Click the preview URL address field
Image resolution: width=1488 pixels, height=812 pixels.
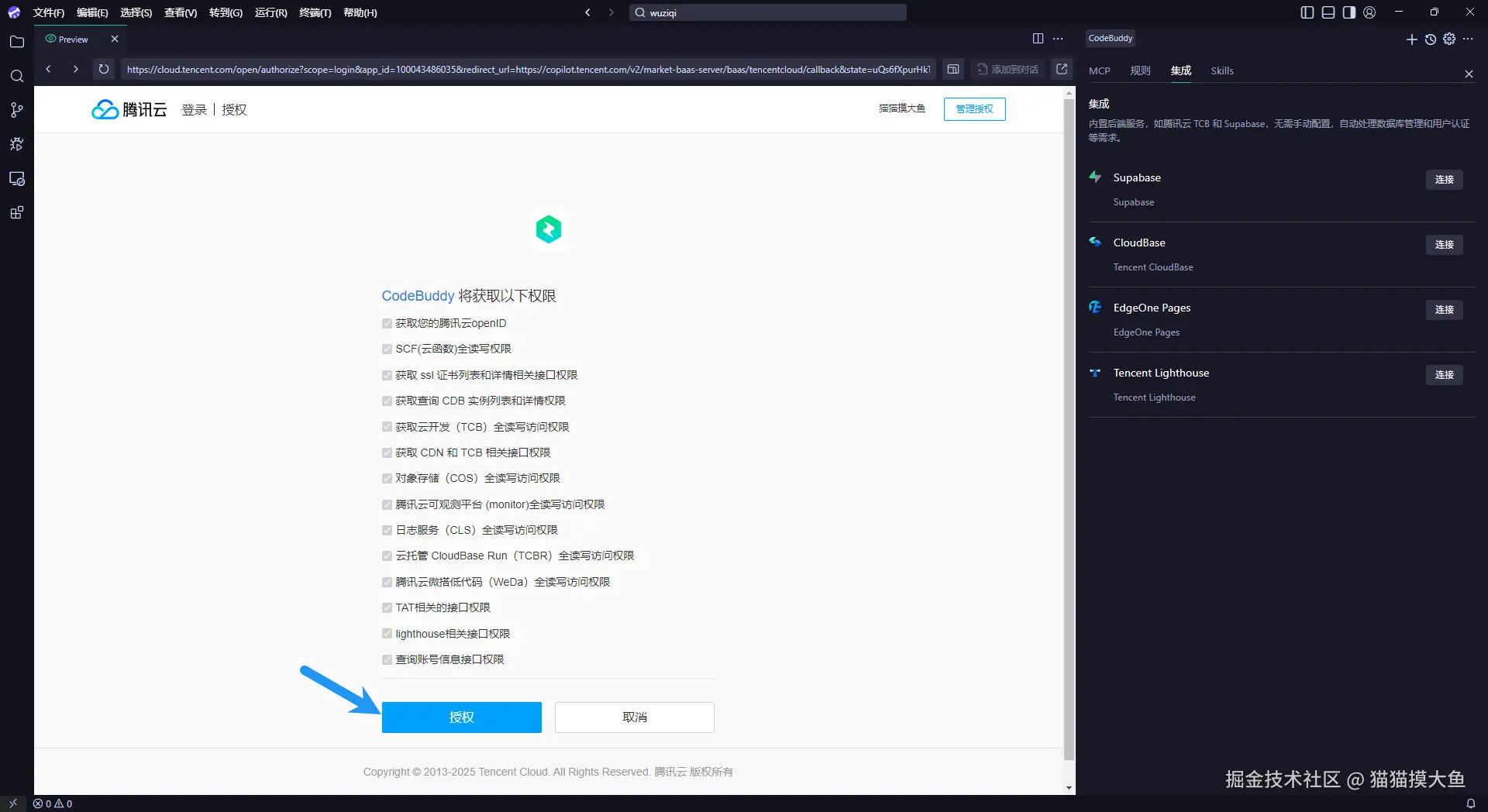coord(528,70)
